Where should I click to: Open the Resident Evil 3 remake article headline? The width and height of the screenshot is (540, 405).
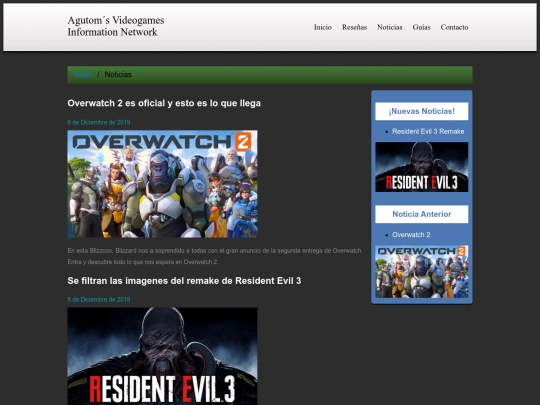184,281
